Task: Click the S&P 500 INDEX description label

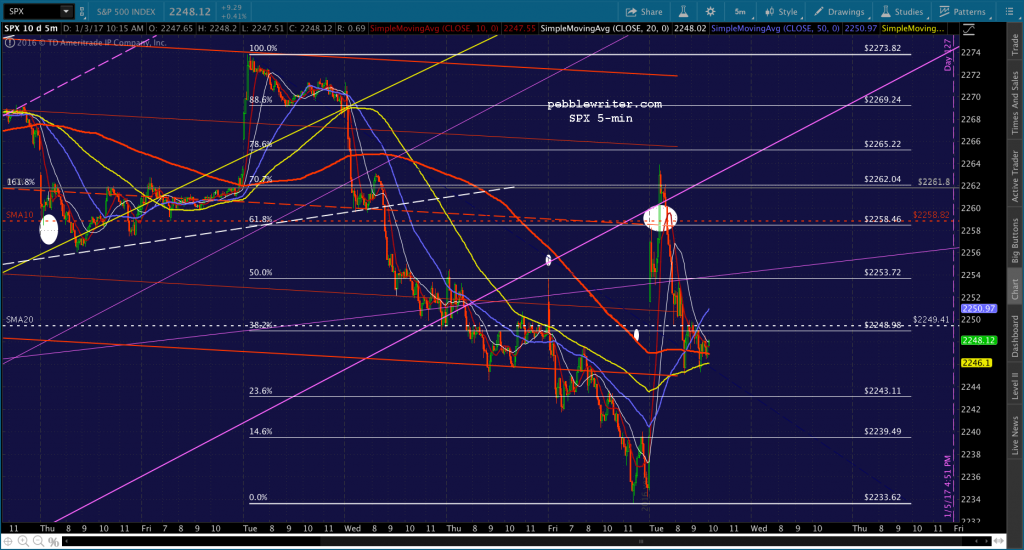Action: [126, 12]
